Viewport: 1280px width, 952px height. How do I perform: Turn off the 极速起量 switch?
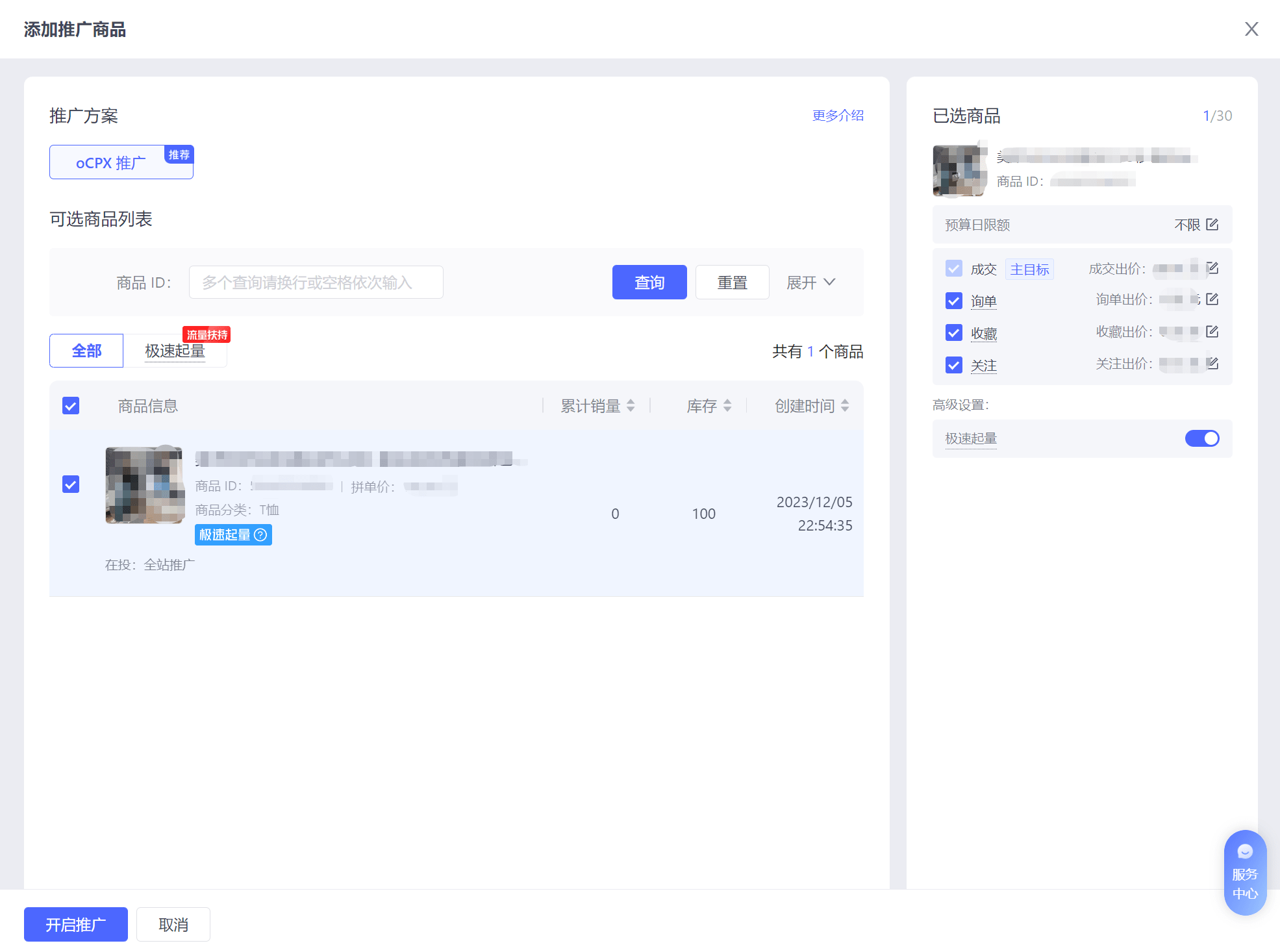click(x=1201, y=438)
